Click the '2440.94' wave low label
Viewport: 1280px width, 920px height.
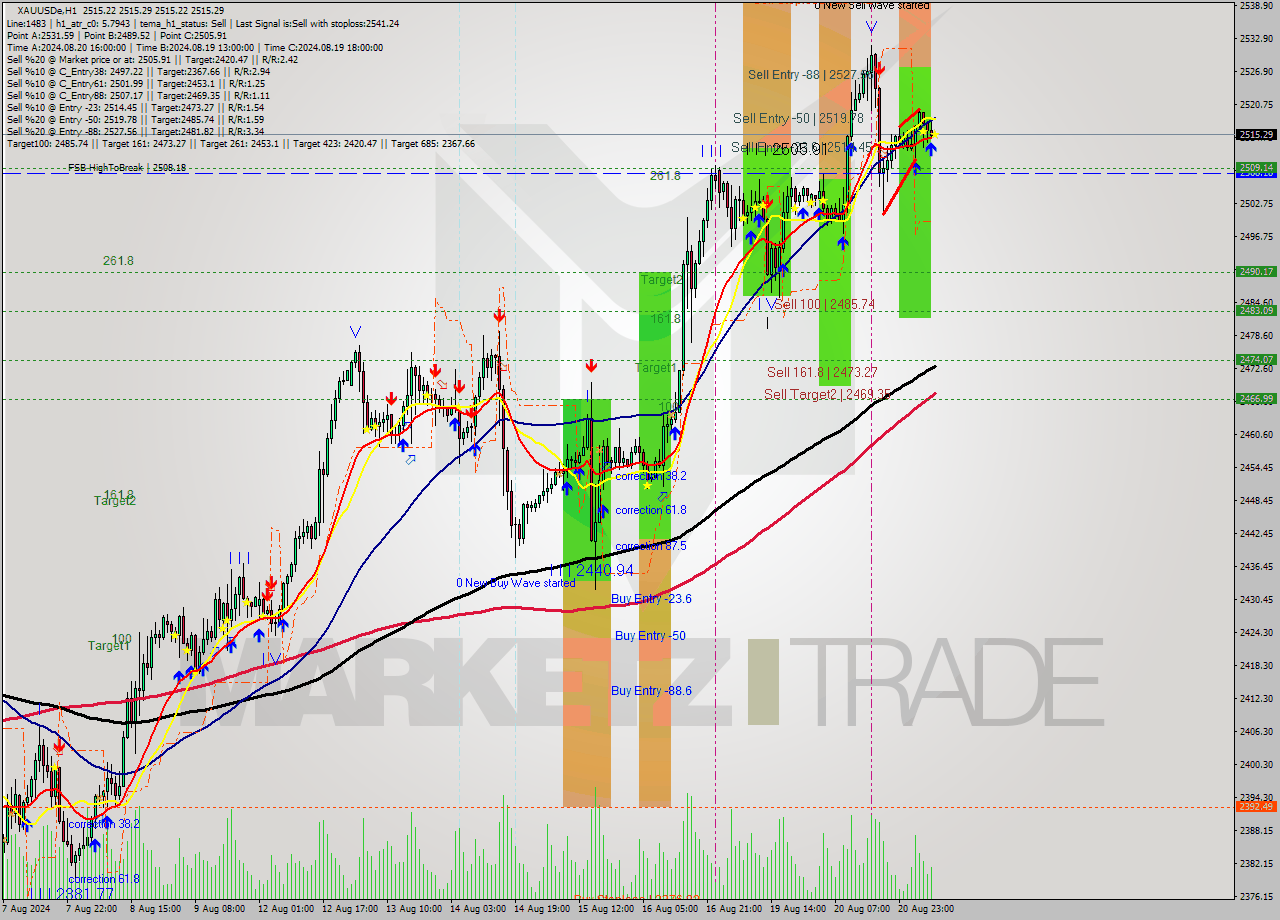(604, 571)
